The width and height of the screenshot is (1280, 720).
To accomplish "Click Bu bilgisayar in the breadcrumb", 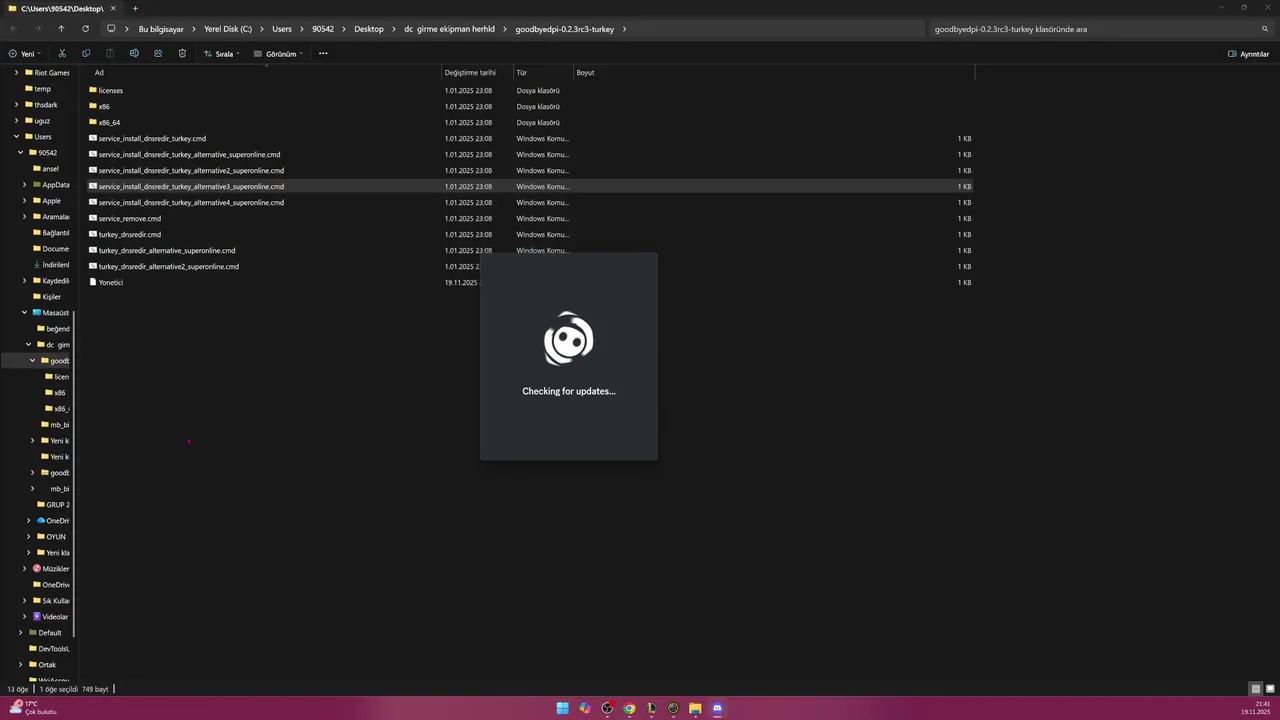I will 161,29.
